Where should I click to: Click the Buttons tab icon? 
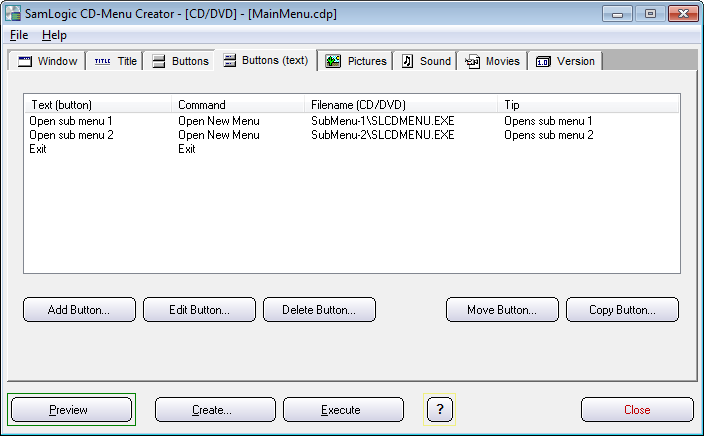158,61
